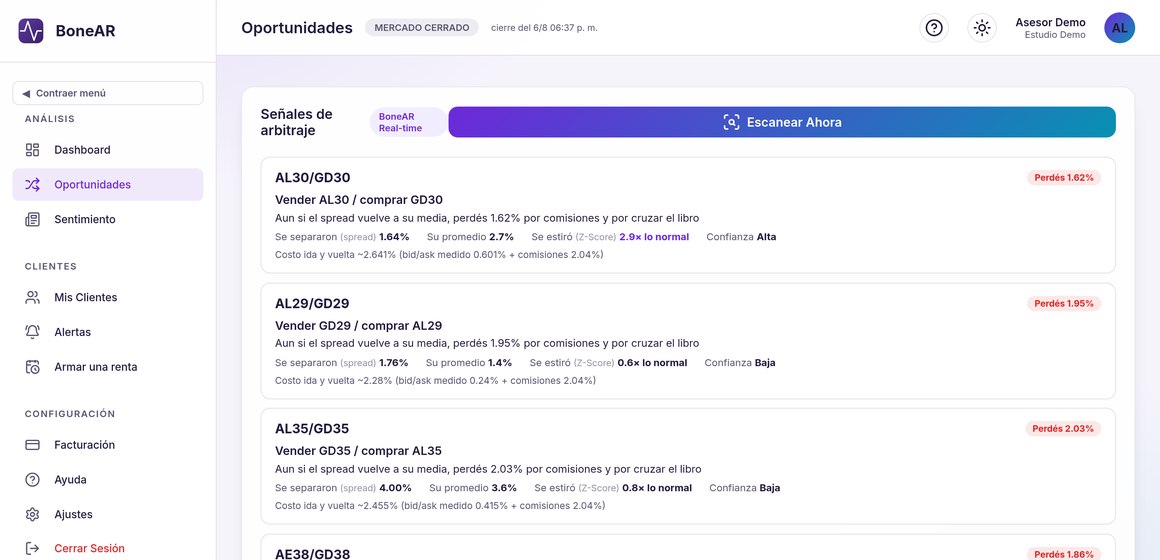Open Facturación settings

108,445
